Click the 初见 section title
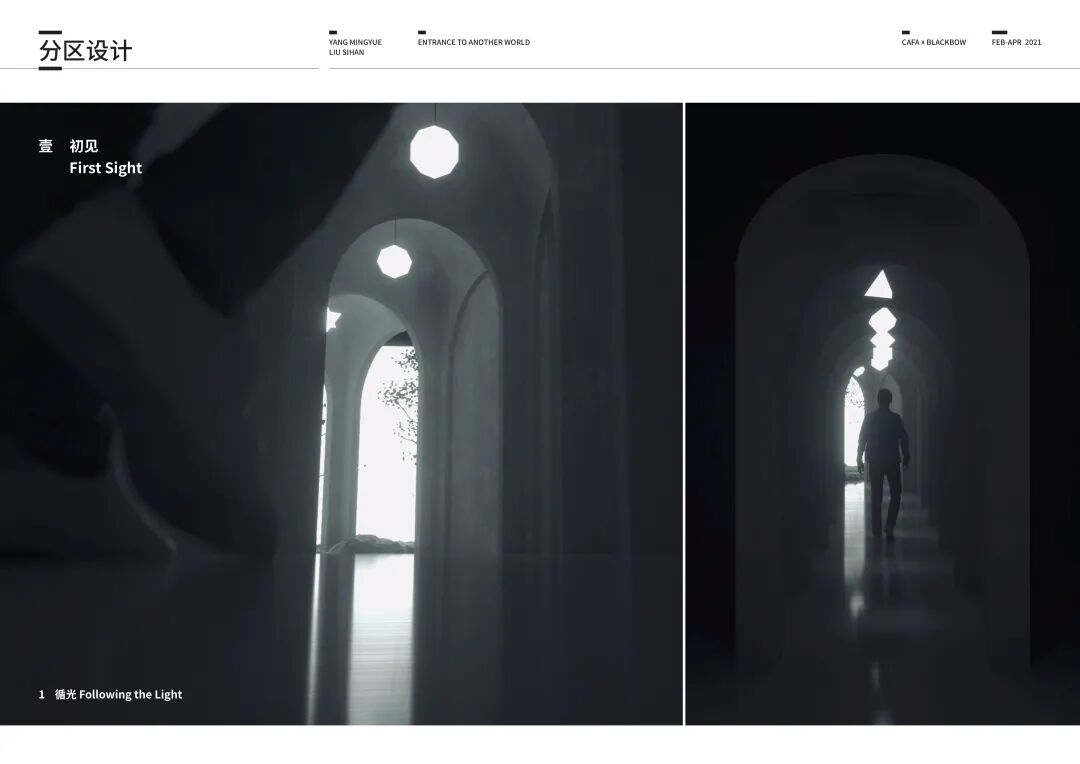Screen dimensions: 1080x764 click(84, 146)
